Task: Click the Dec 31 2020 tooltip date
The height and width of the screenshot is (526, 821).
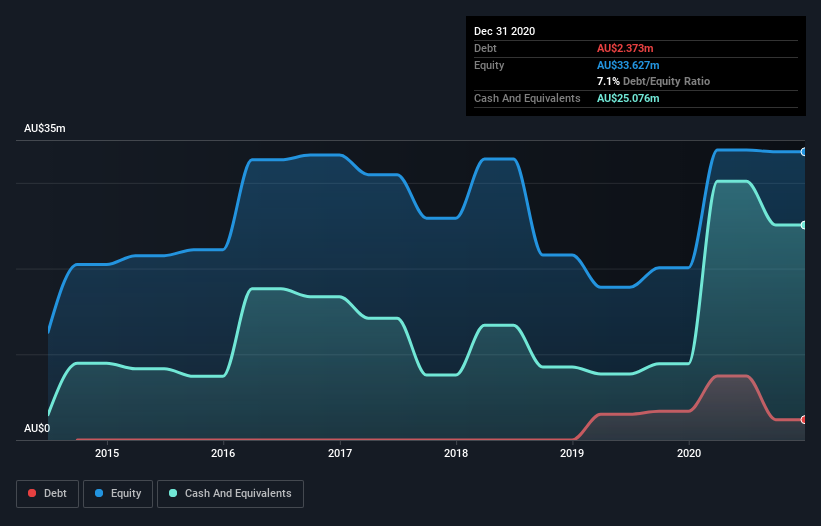Action: click(504, 31)
